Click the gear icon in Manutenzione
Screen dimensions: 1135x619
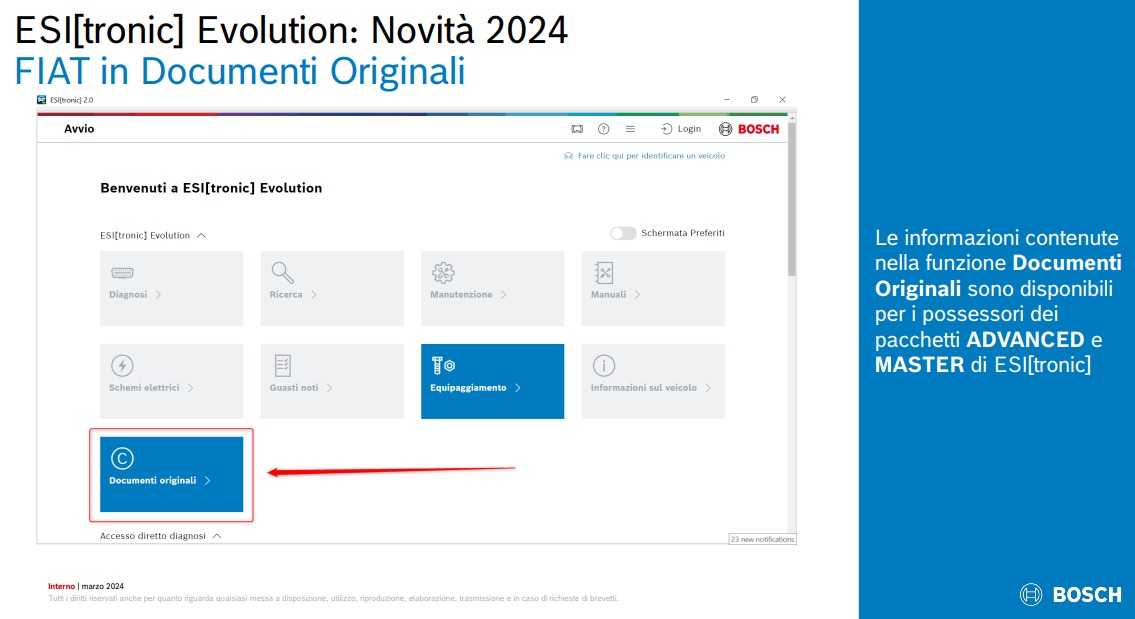point(443,272)
